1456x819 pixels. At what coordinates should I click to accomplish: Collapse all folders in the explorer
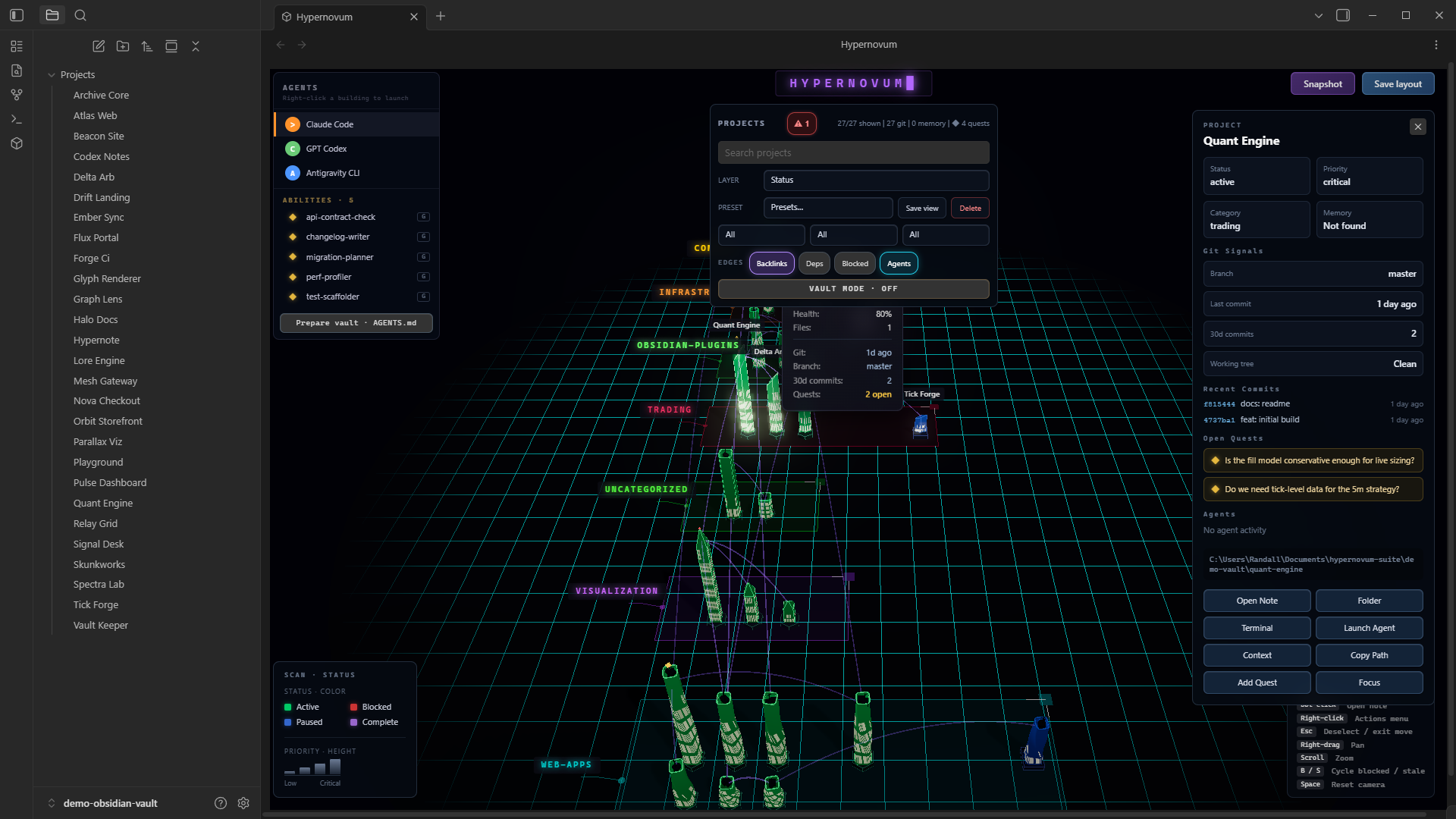point(196,46)
